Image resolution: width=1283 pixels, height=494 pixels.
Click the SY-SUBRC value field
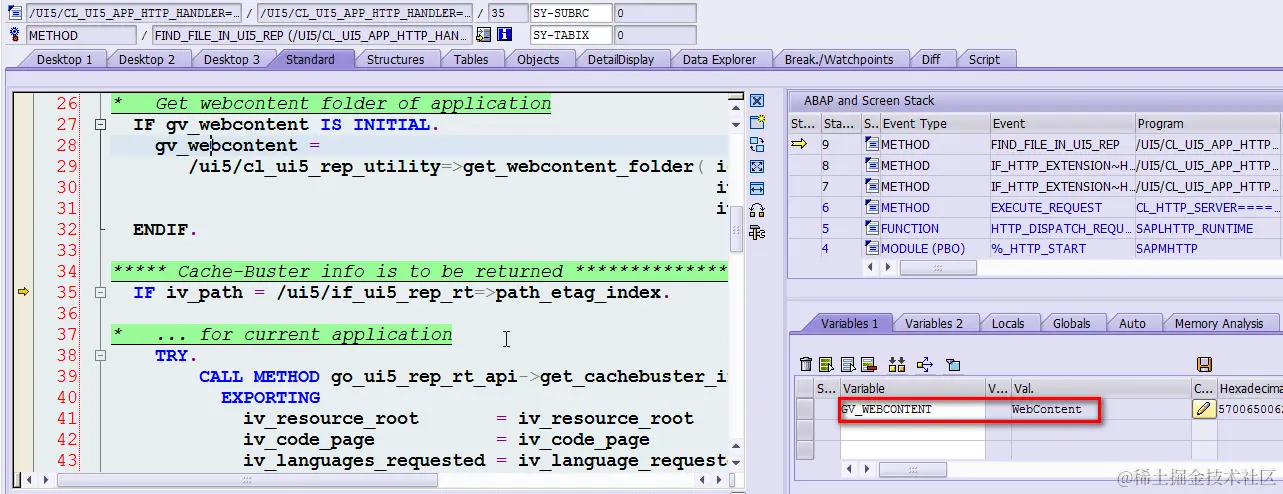pyautogui.click(x=655, y=13)
